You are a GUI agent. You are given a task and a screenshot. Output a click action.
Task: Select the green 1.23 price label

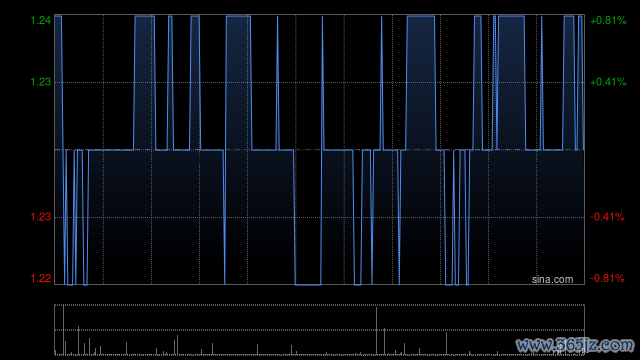point(41,82)
